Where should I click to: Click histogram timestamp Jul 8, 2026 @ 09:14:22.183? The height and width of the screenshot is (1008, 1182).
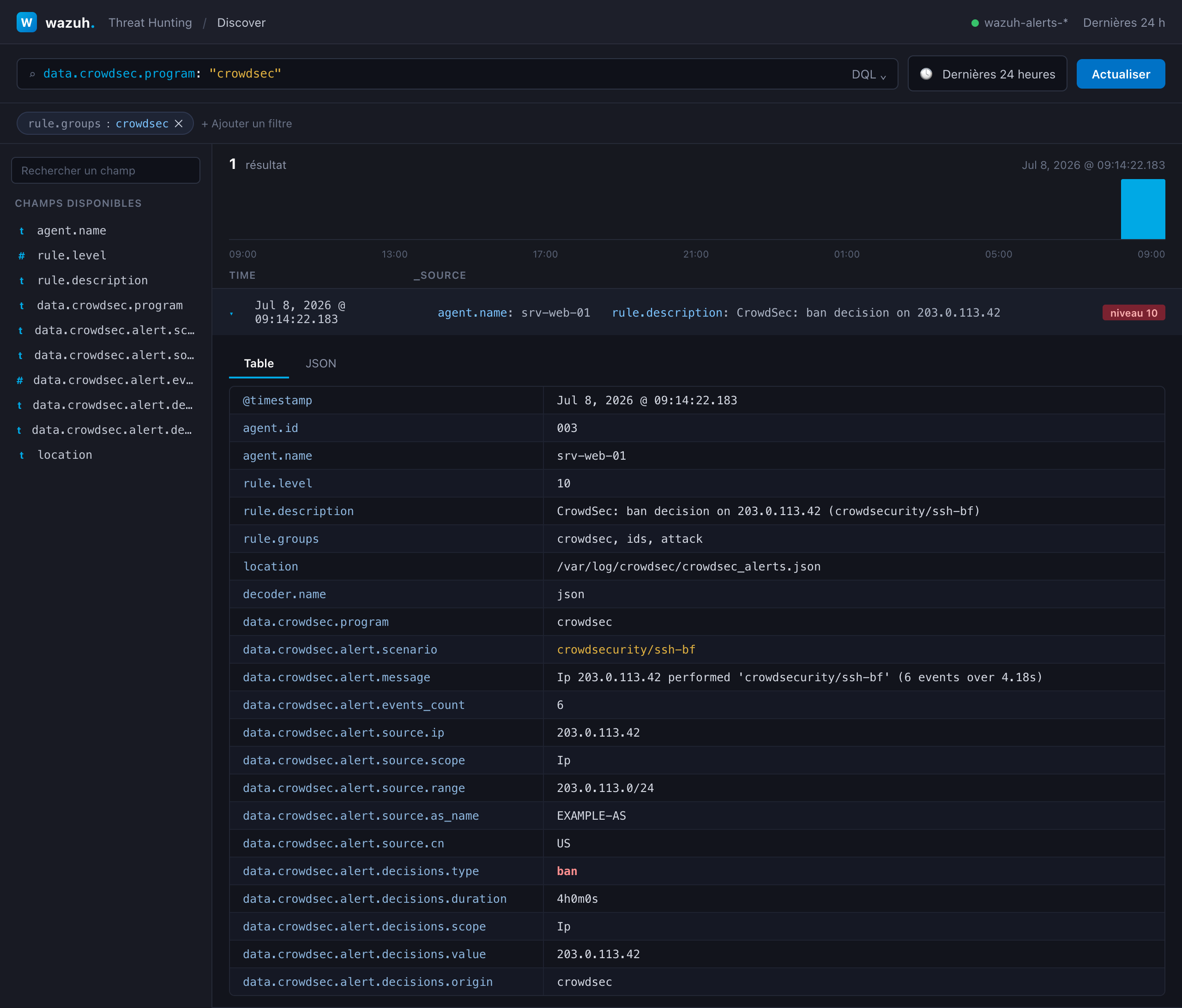click(x=1093, y=165)
